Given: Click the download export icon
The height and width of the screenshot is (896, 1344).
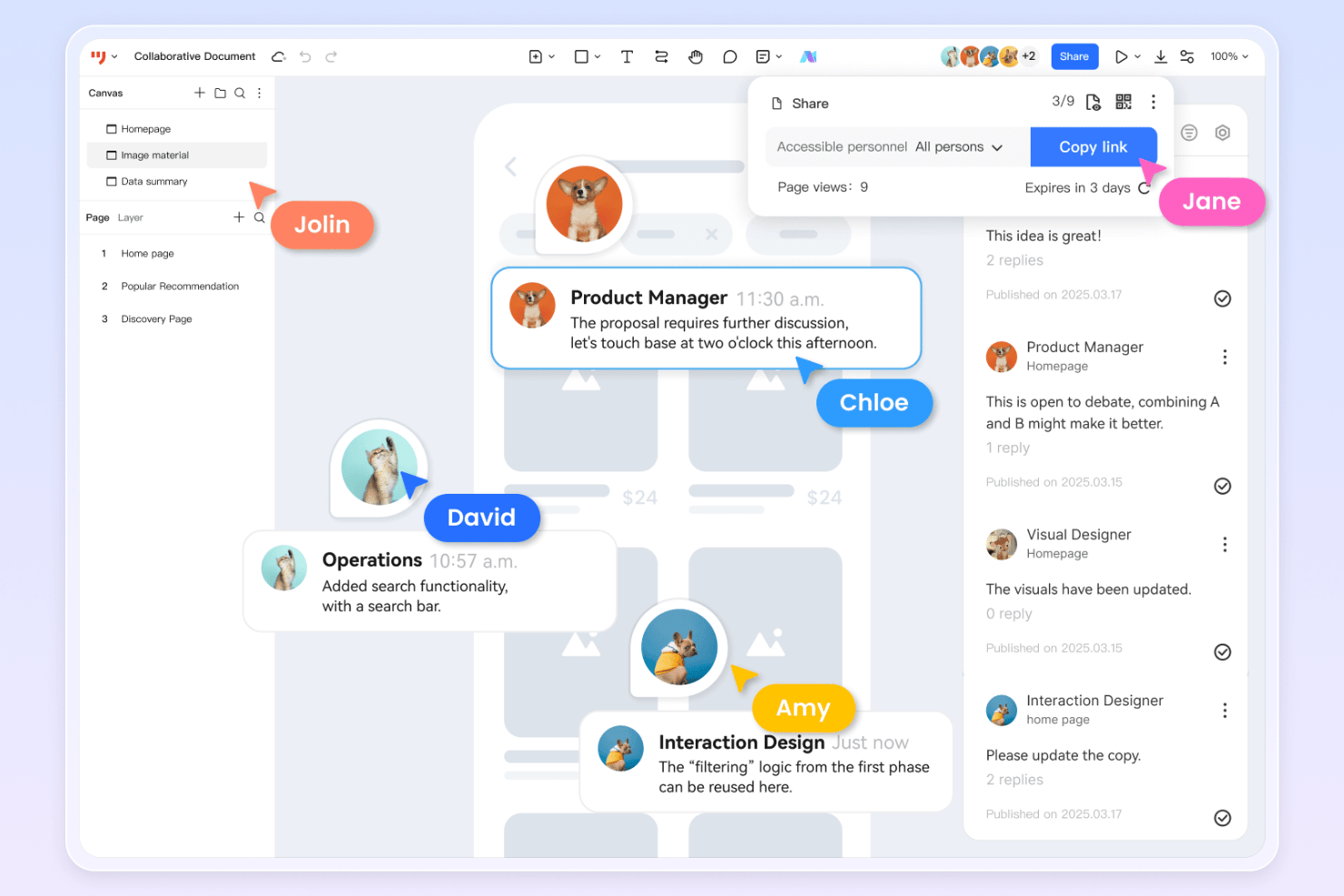Looking at the screenshot, I should tap(1161, 56).
